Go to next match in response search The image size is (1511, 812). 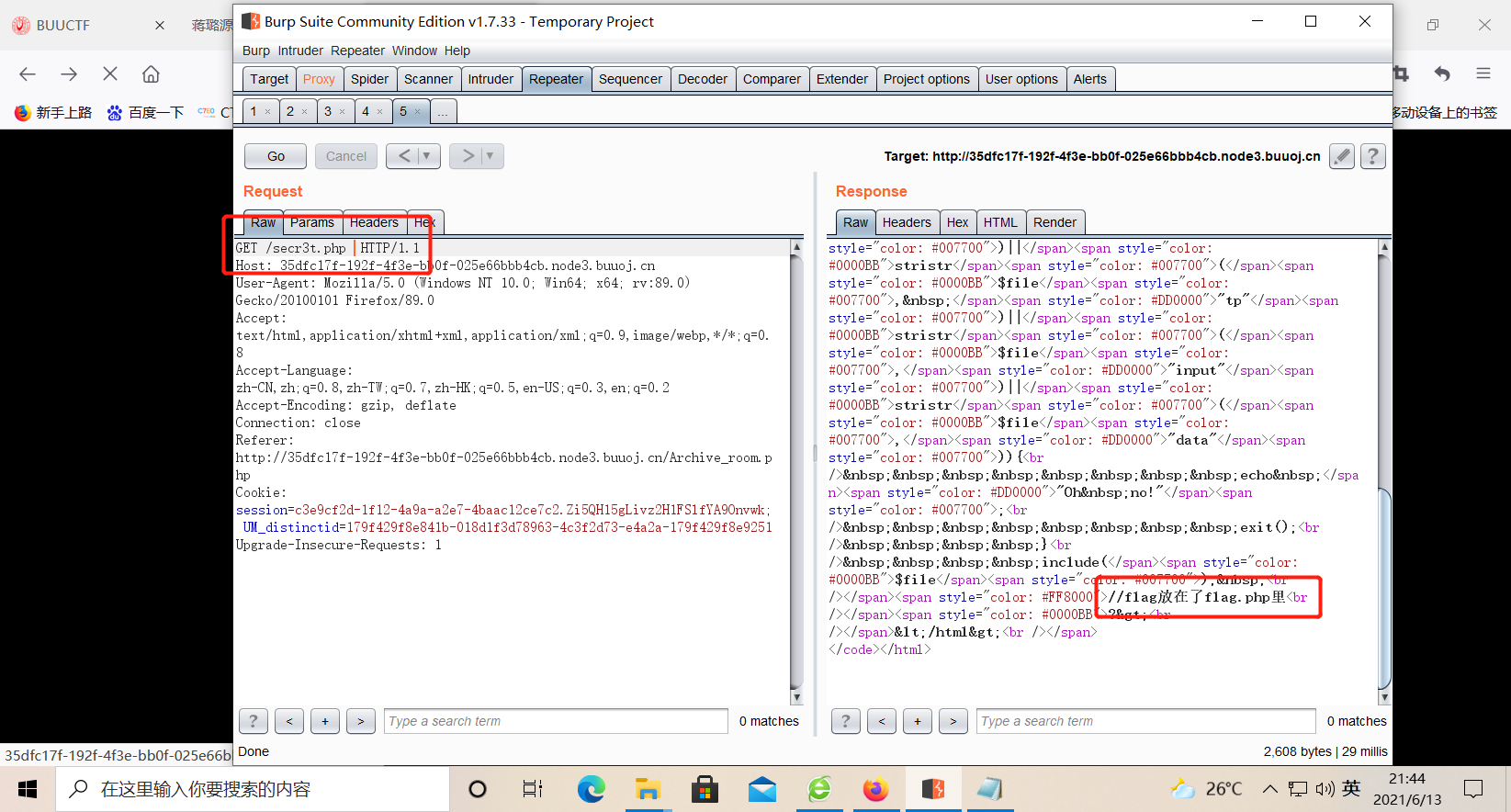point(953,721)
